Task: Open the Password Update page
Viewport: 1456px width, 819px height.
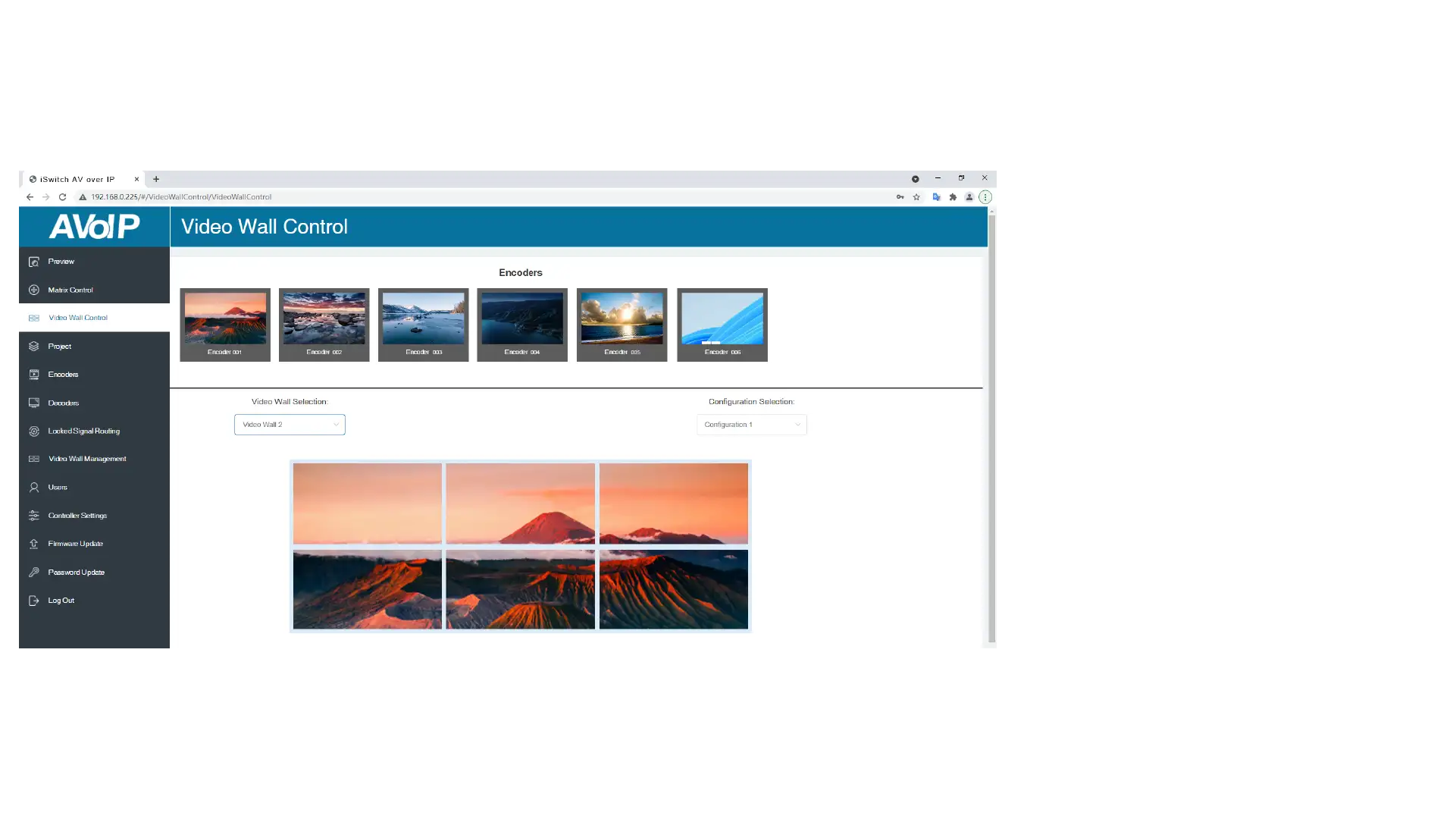Action: 76,573
